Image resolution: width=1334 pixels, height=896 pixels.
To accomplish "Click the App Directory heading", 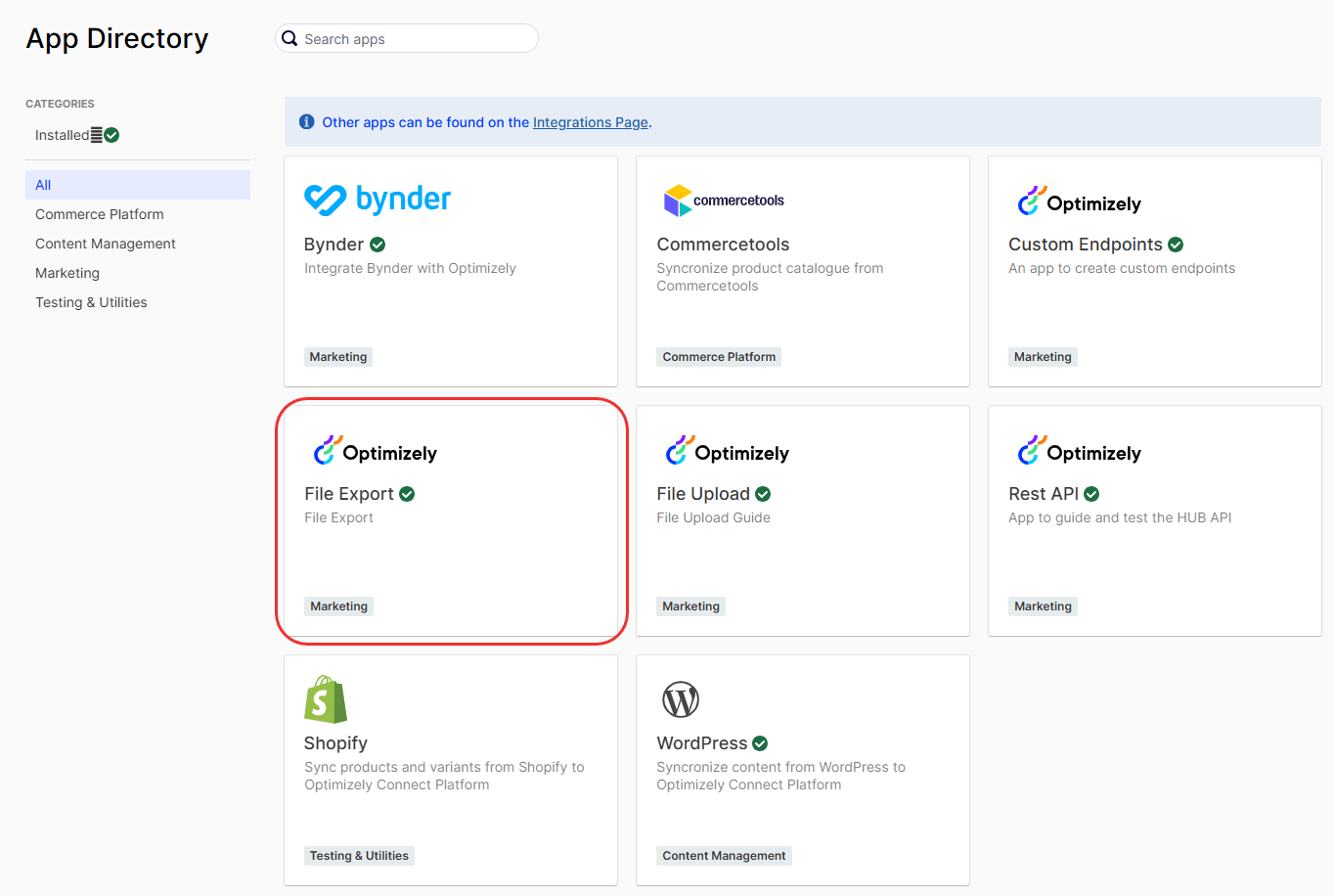I will (x=117, y=38).
